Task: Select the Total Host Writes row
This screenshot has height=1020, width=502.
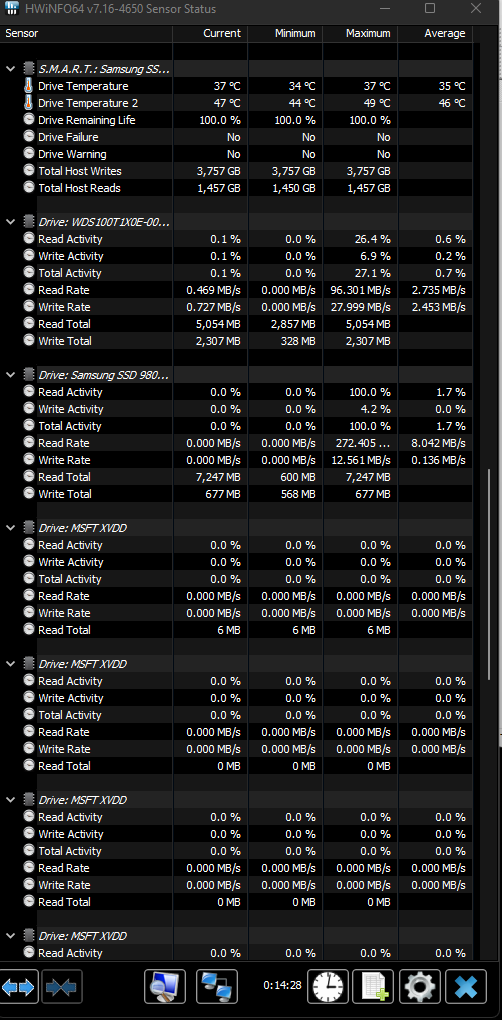Action: (236, 171)
